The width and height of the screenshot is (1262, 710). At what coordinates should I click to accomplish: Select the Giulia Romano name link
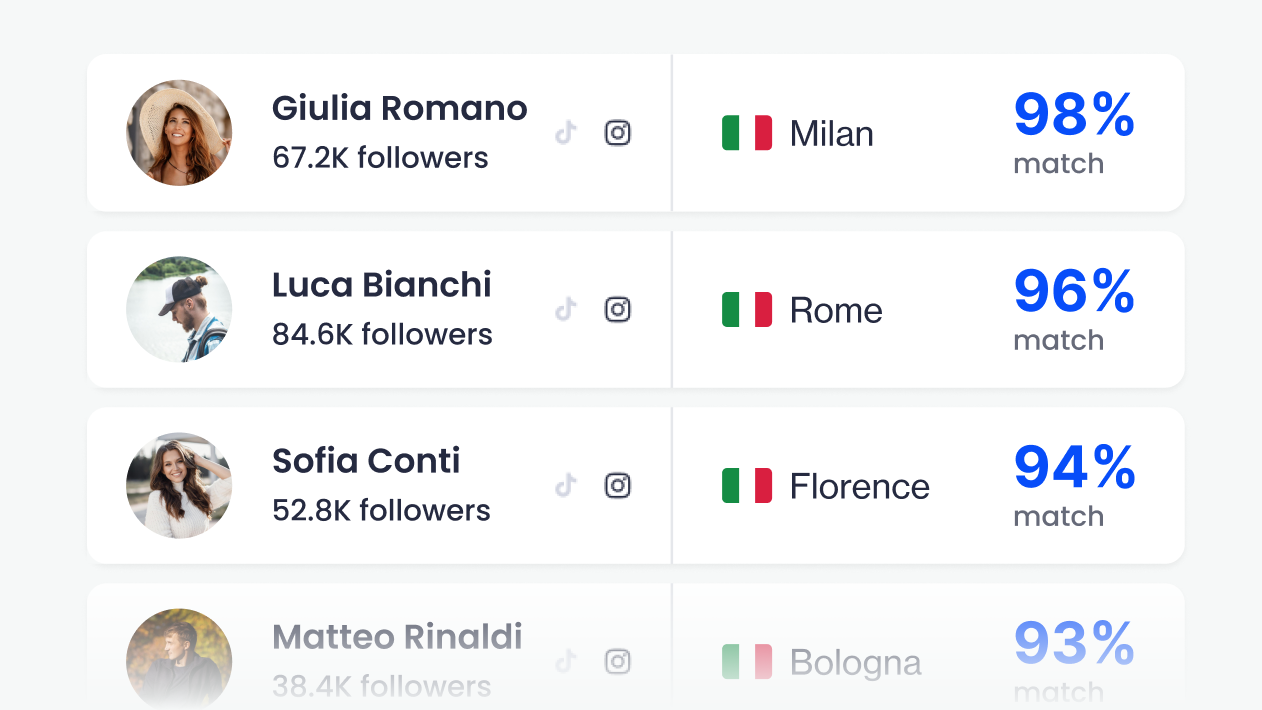click(400, 108)
